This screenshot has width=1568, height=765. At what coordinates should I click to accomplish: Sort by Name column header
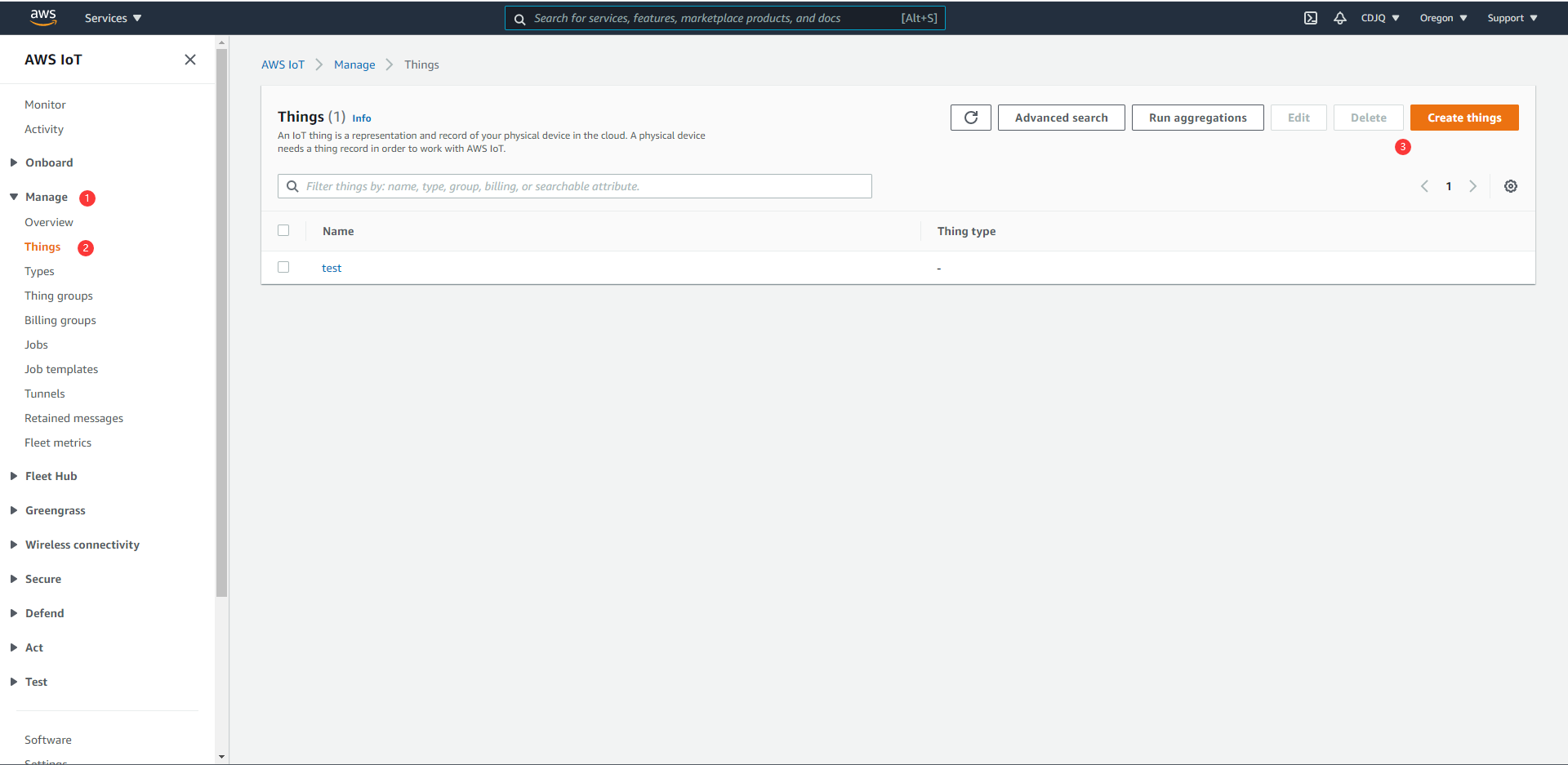338,231
